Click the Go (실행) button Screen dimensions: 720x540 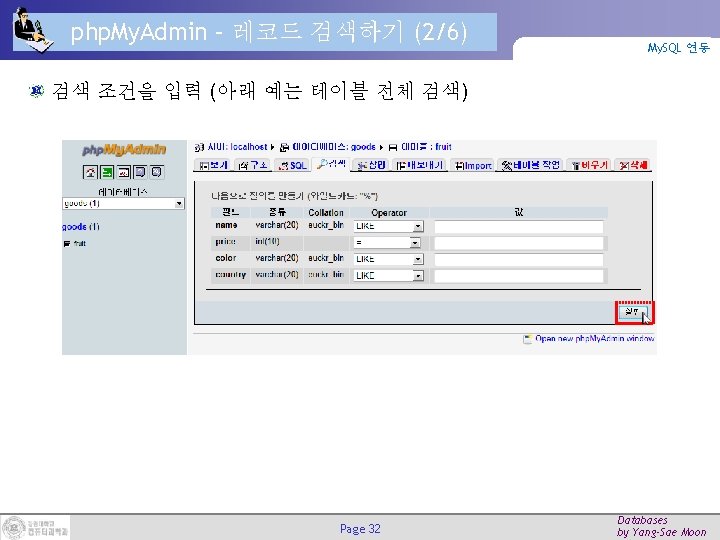click(632, 312)
